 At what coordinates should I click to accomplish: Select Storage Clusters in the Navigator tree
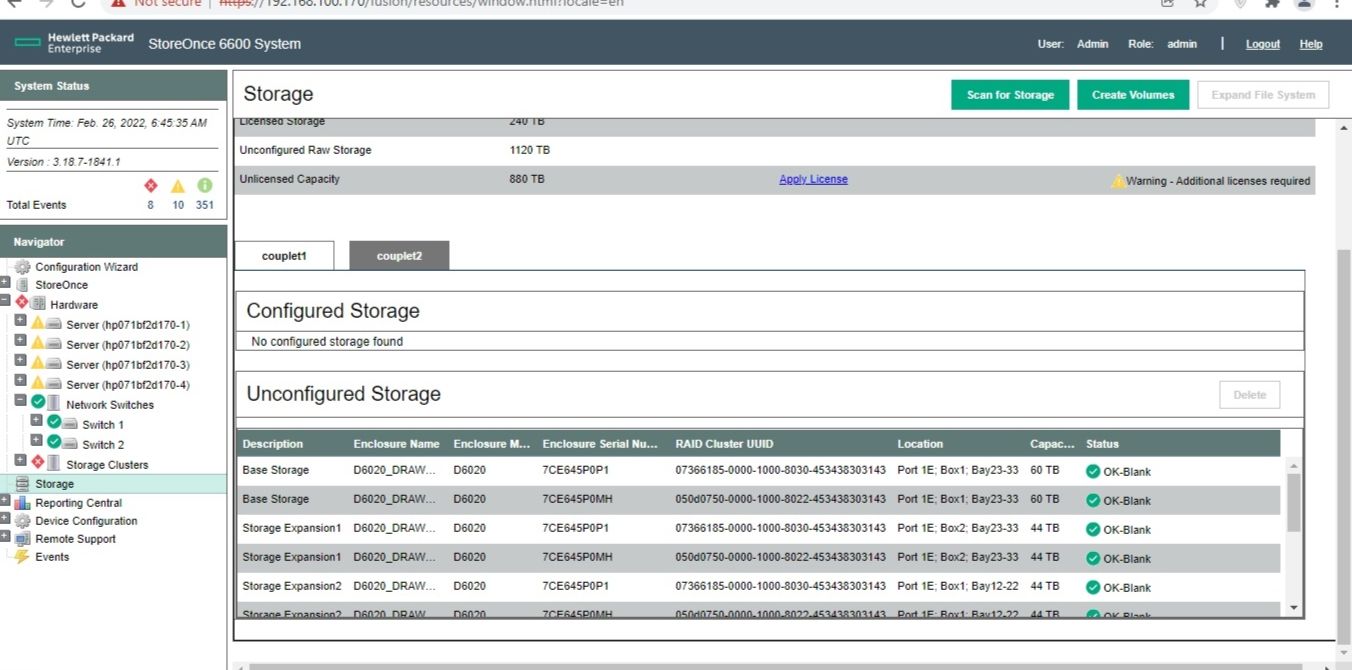[107, 465]
